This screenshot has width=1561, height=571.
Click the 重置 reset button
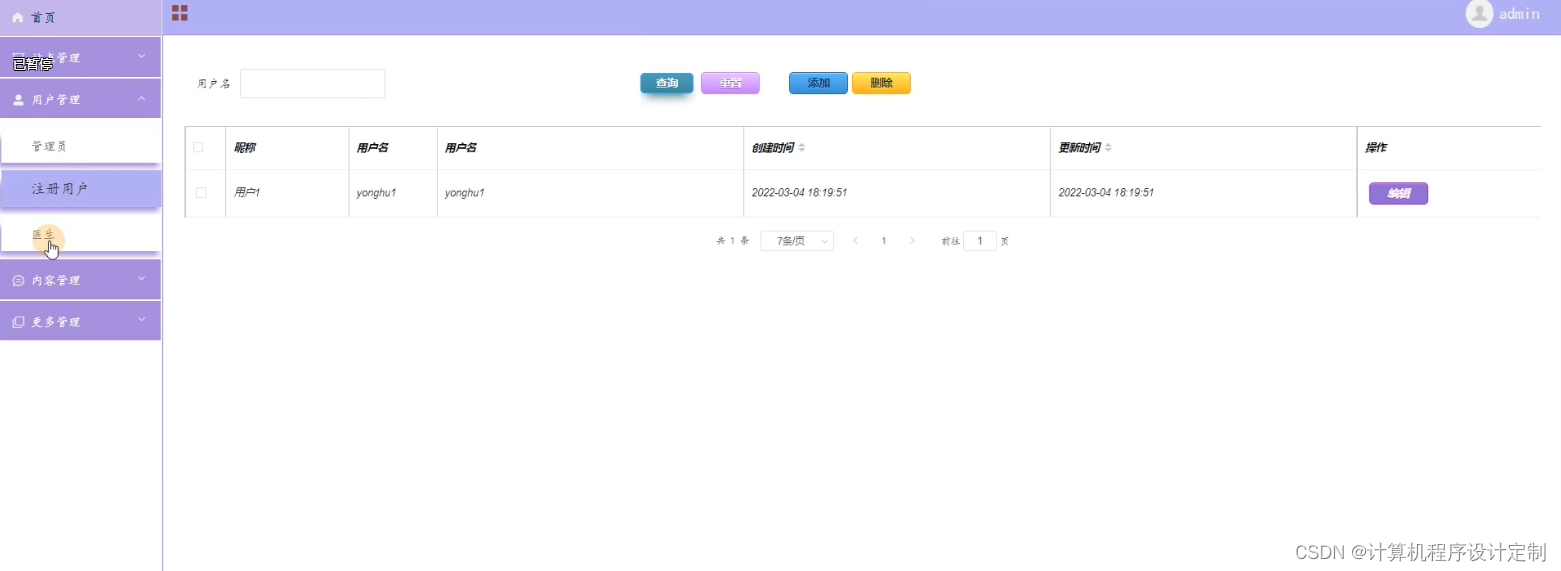pyautogui.click(x=730, y=83)
